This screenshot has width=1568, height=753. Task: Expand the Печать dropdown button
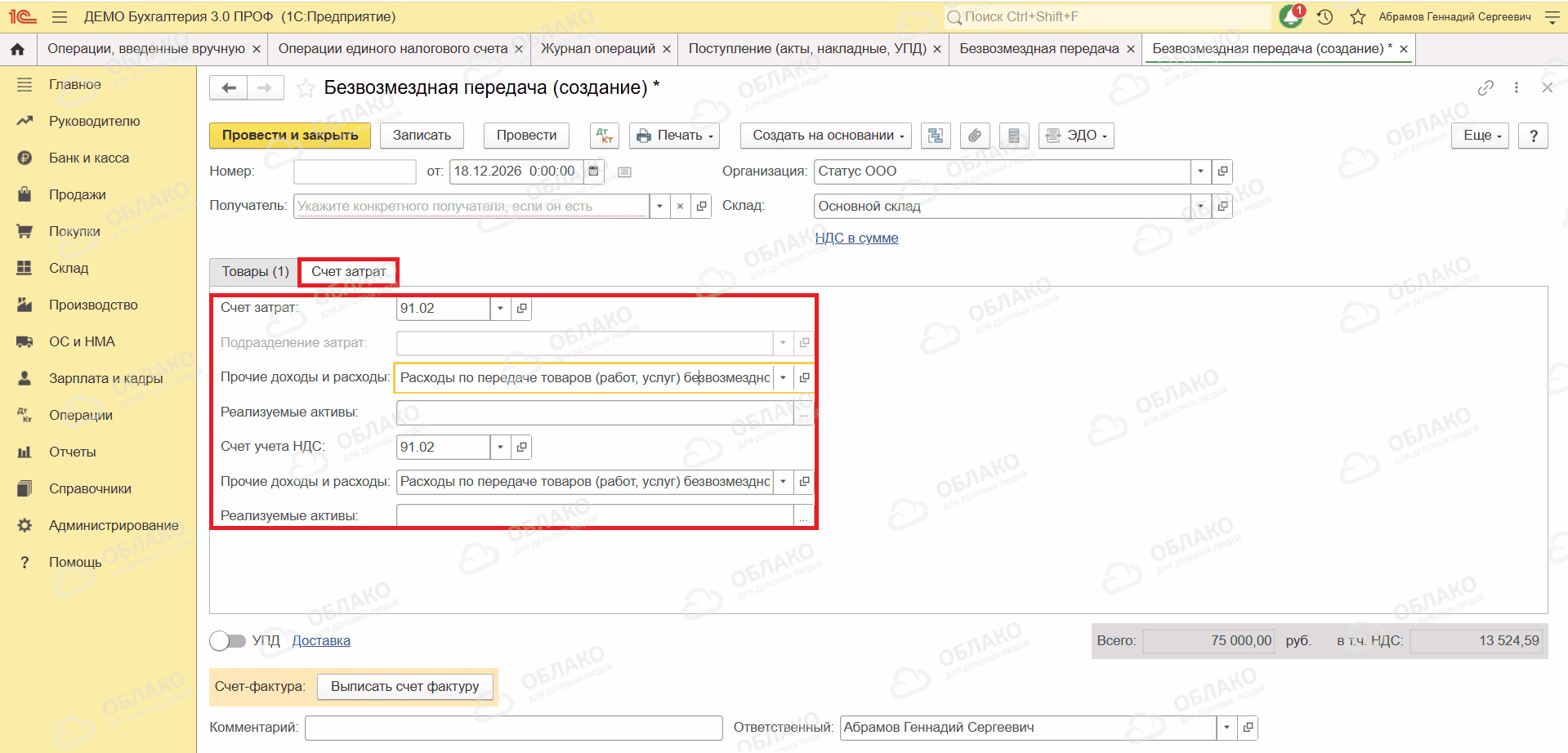674,136
